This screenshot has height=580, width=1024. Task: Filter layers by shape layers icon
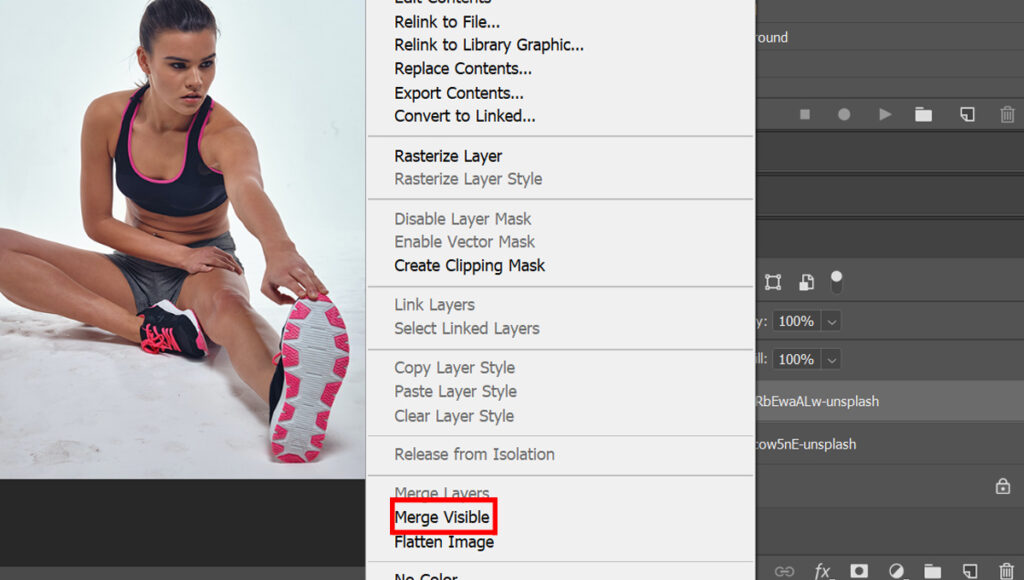click(x=773, y=282)
